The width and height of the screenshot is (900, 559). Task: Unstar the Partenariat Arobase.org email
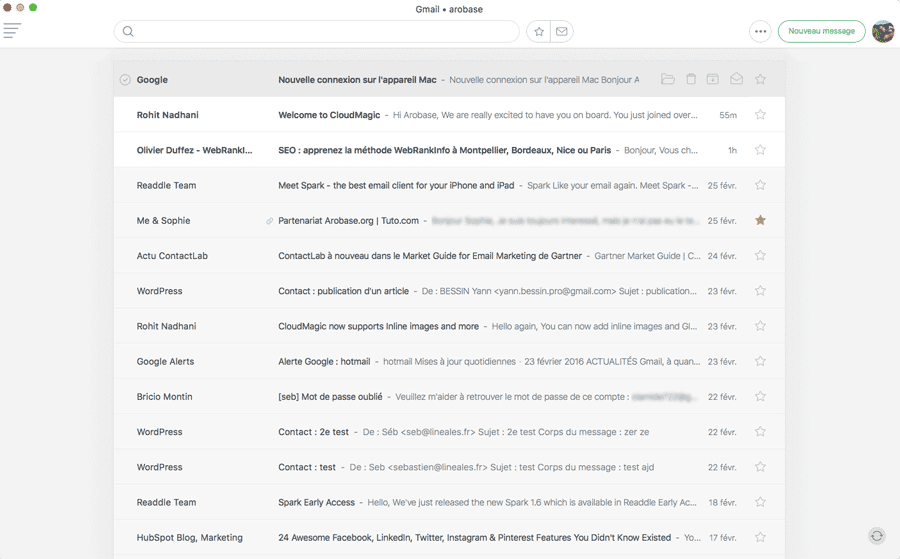coord(761,220)
